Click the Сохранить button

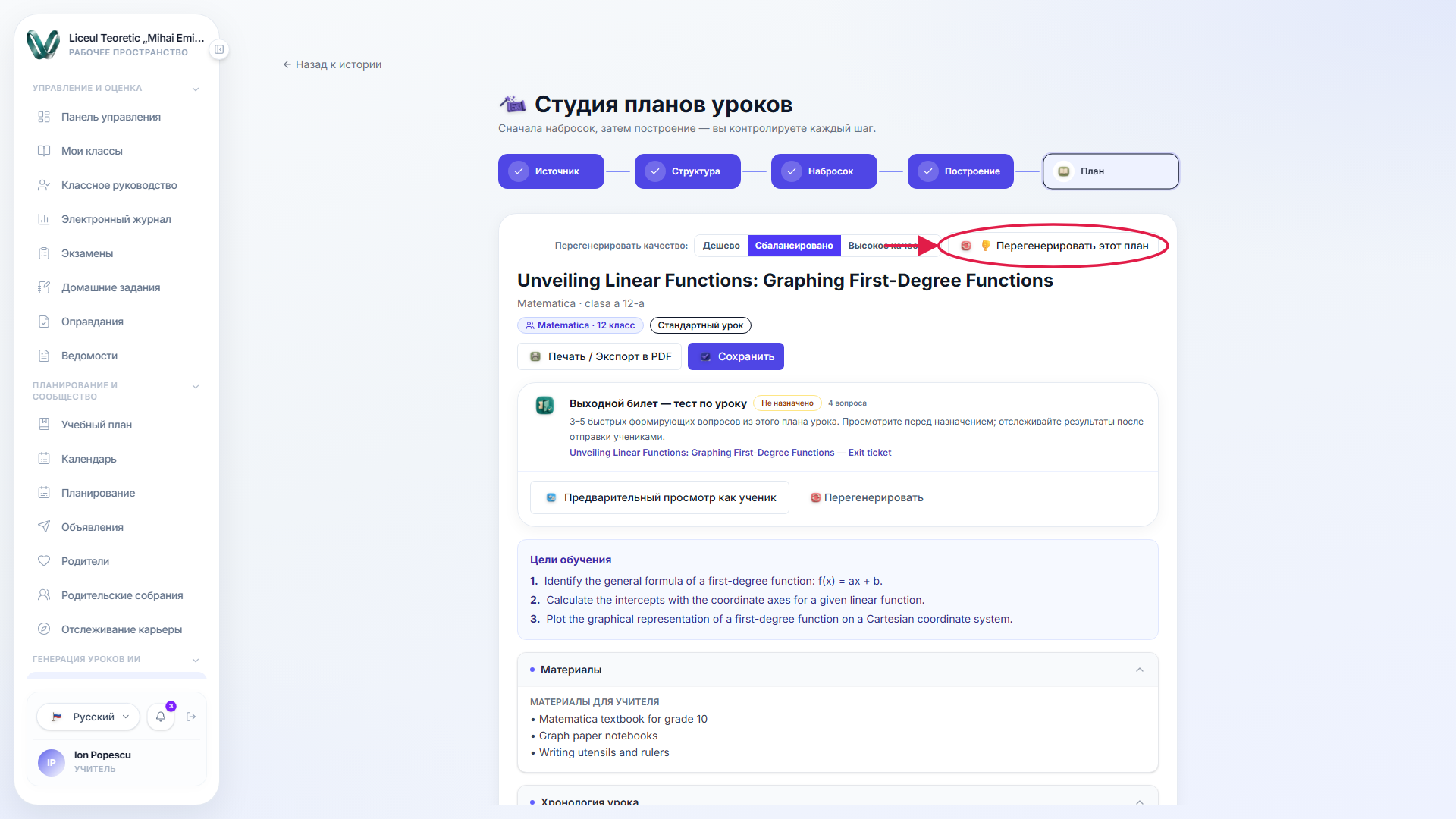[x=736, y=356]
